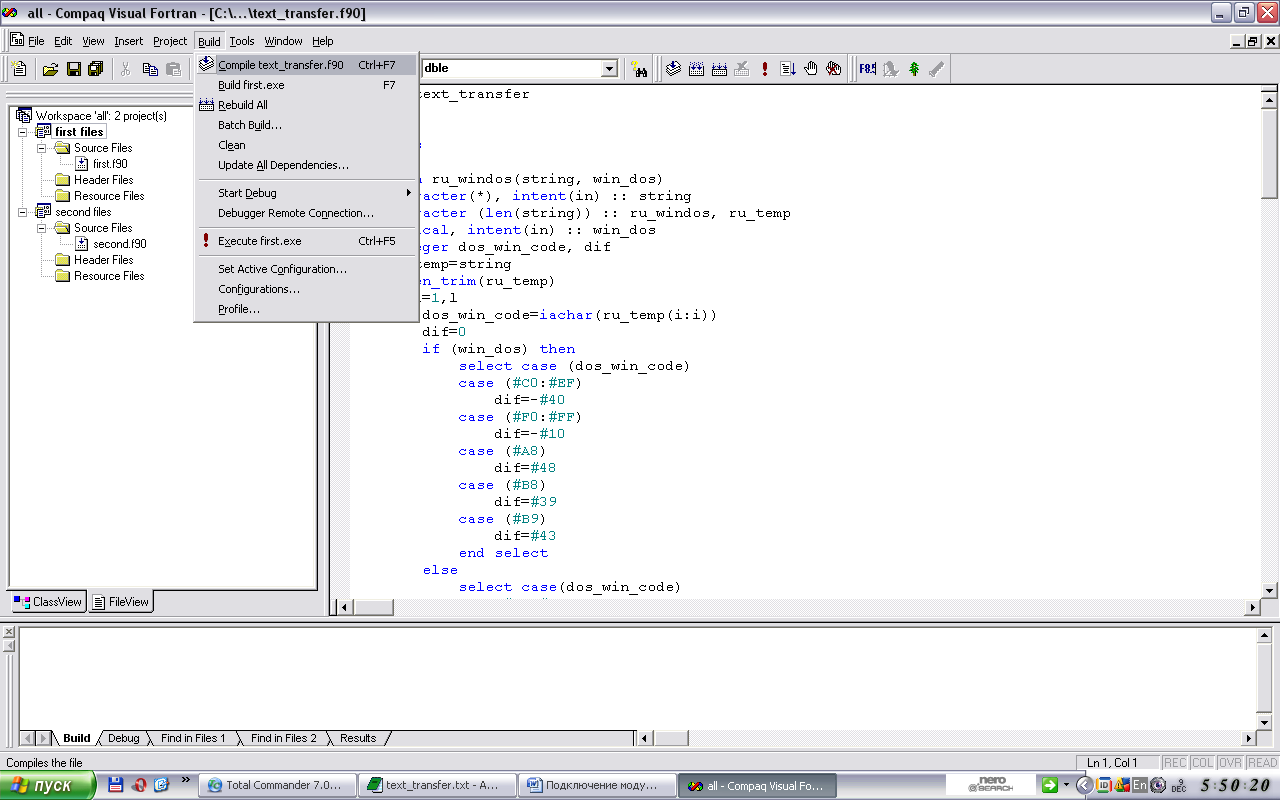This screenshot has width=1280, height=800.
Task: Open the Tools menu
Action: (242, 41)
